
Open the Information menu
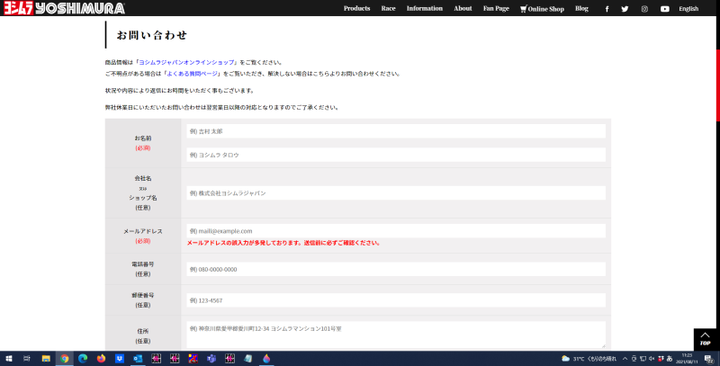424,8
